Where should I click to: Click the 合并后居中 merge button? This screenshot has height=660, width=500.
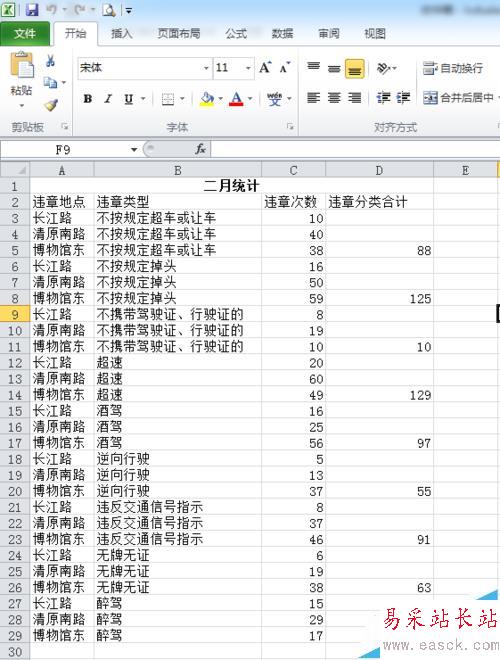(x=458, y=98)
